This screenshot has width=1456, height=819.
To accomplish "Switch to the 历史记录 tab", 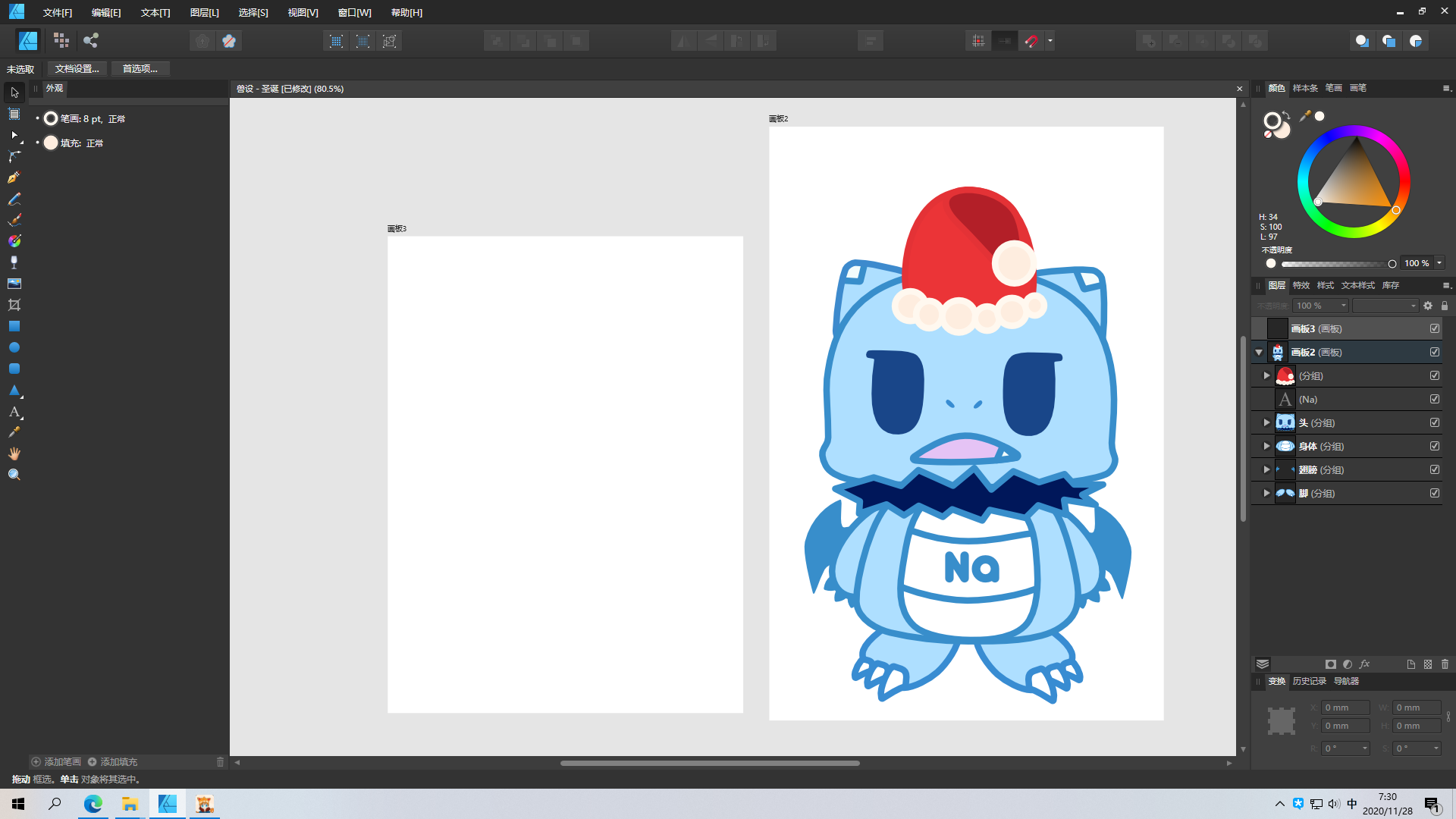I will pos(1310,681).
